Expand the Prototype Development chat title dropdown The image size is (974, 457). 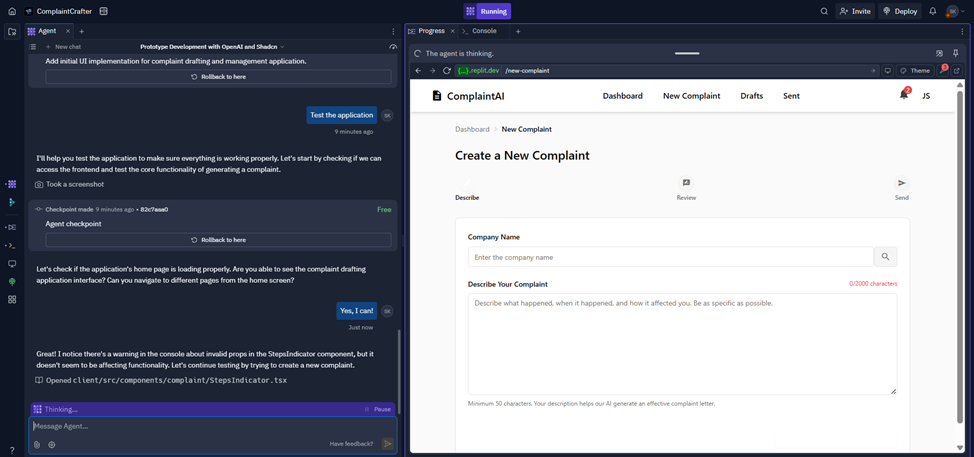(212, 47)
